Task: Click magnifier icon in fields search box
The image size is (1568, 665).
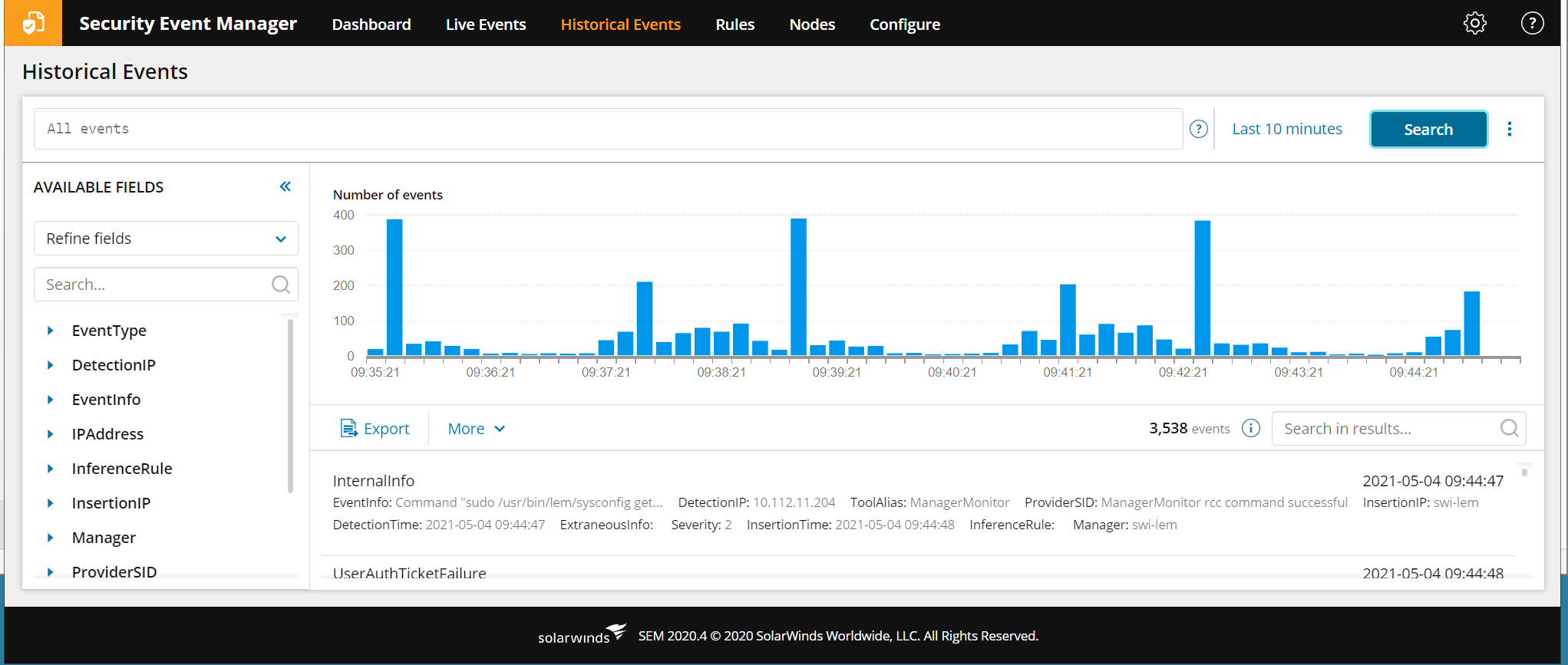Action: (x=281, y=285)
